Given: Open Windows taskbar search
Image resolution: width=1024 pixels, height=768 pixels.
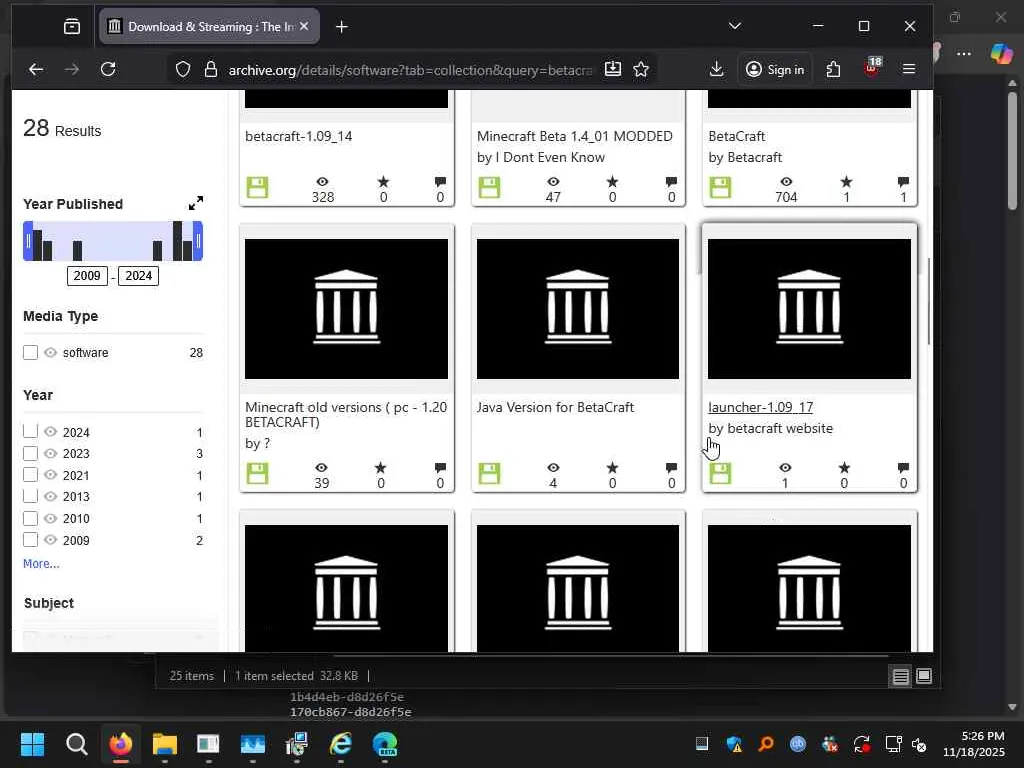Looking at the screenshot, I should click(76, 744).
